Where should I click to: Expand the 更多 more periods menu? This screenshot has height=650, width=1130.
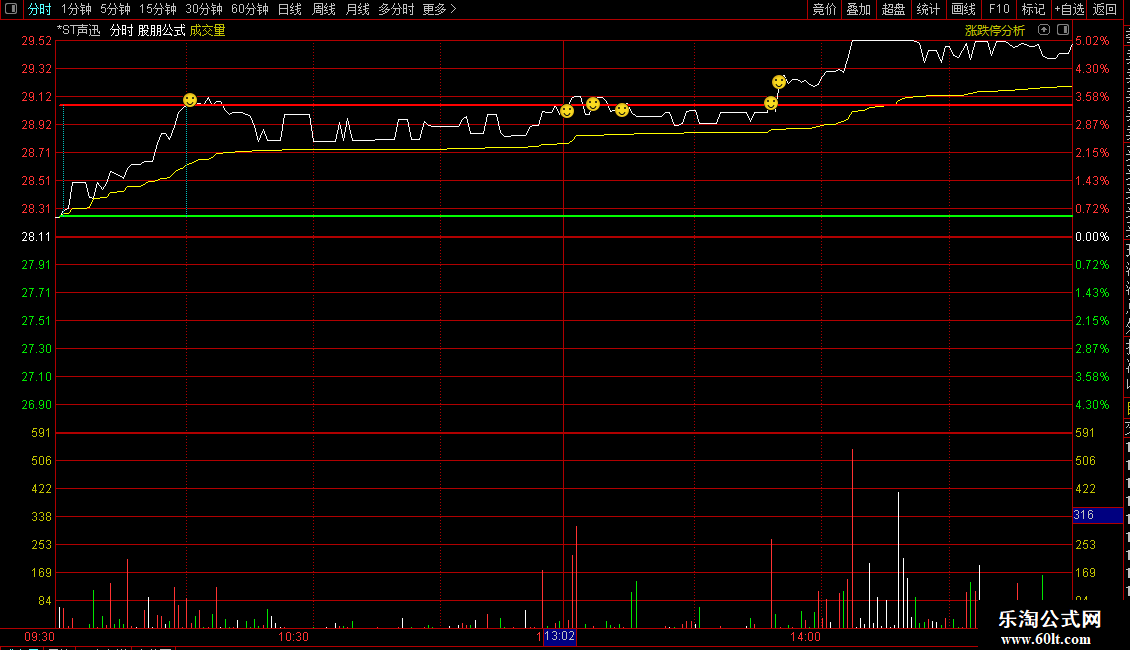(x=439, y=9)
